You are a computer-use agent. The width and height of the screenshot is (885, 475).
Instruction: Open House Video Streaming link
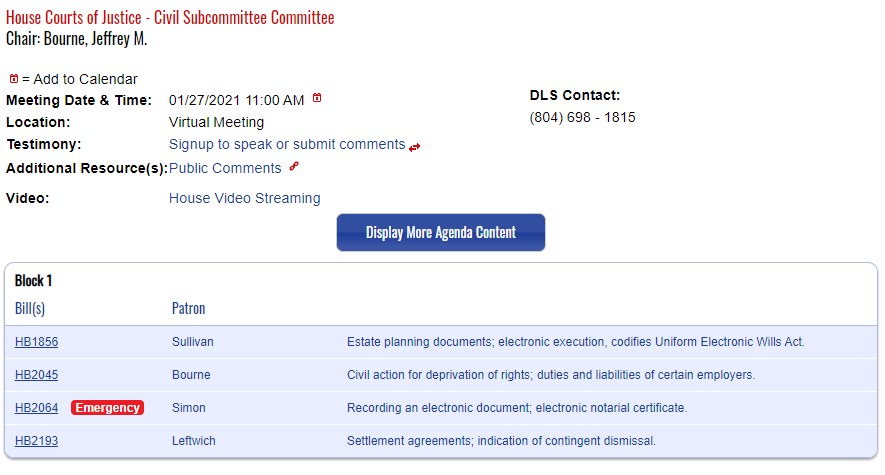[x=244, y=198]
